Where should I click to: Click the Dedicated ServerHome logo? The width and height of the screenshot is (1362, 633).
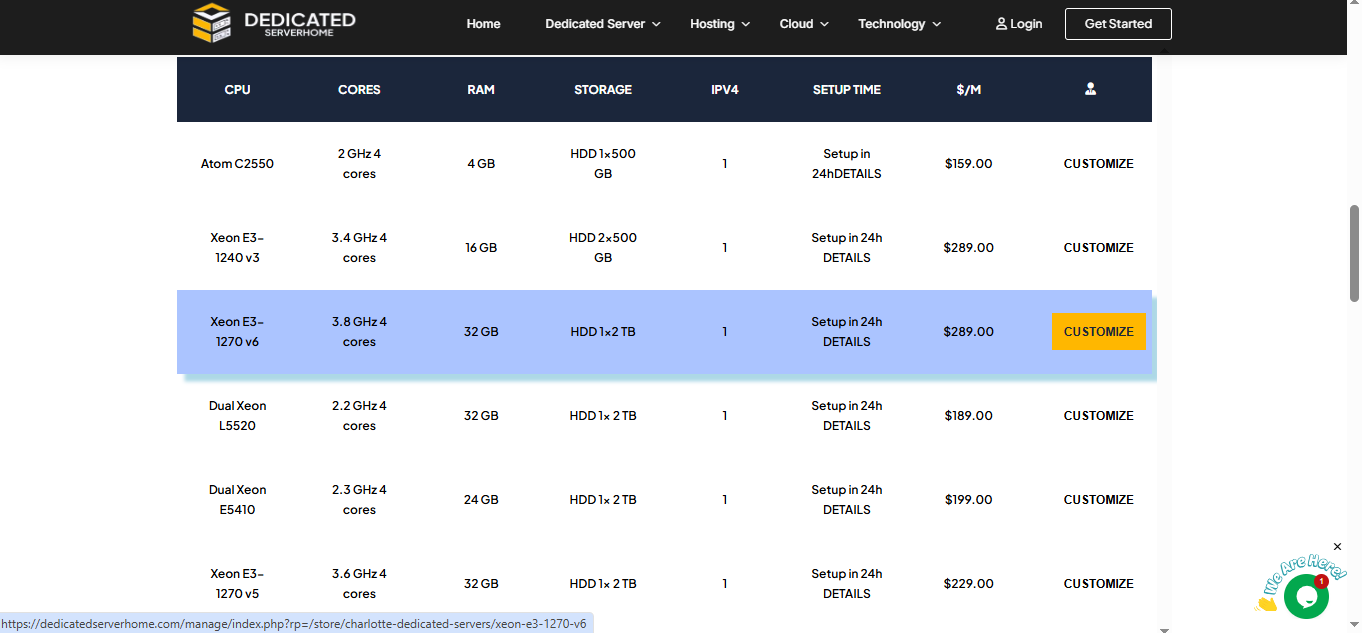point(273,24)
